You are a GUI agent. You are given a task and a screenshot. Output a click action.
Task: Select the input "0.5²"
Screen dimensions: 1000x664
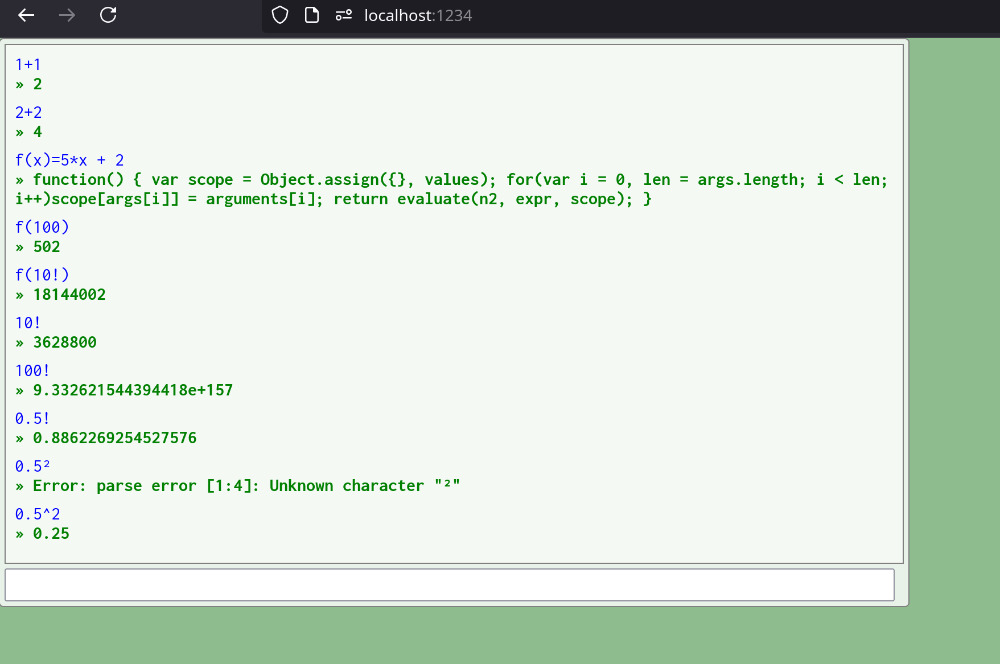click(x=33, y=466)
